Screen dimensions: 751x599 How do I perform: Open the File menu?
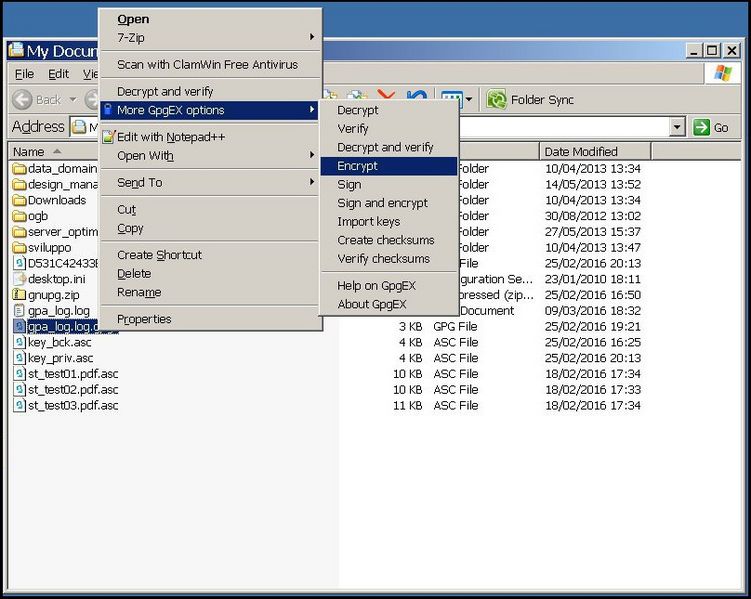click(24, 74)
